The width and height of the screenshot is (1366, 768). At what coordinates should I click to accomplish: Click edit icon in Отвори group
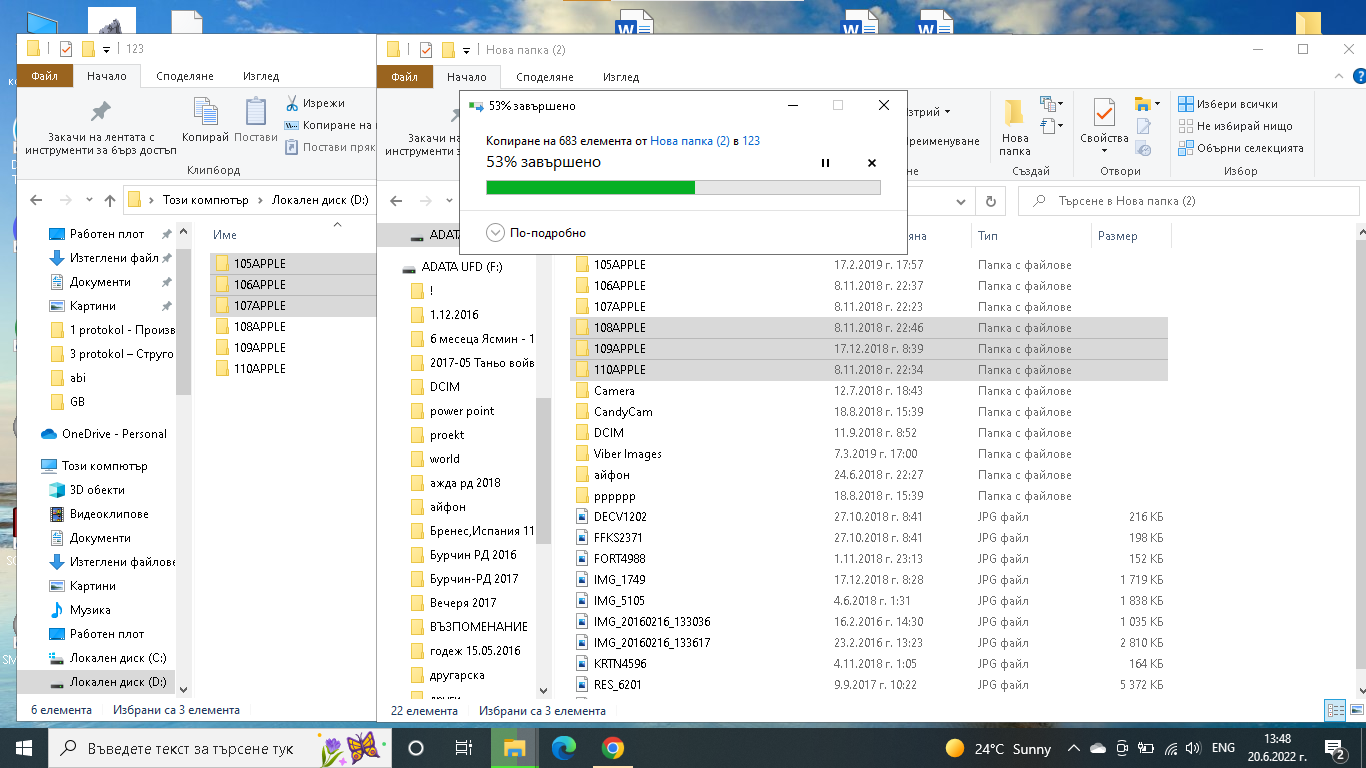pos(1144,127)
